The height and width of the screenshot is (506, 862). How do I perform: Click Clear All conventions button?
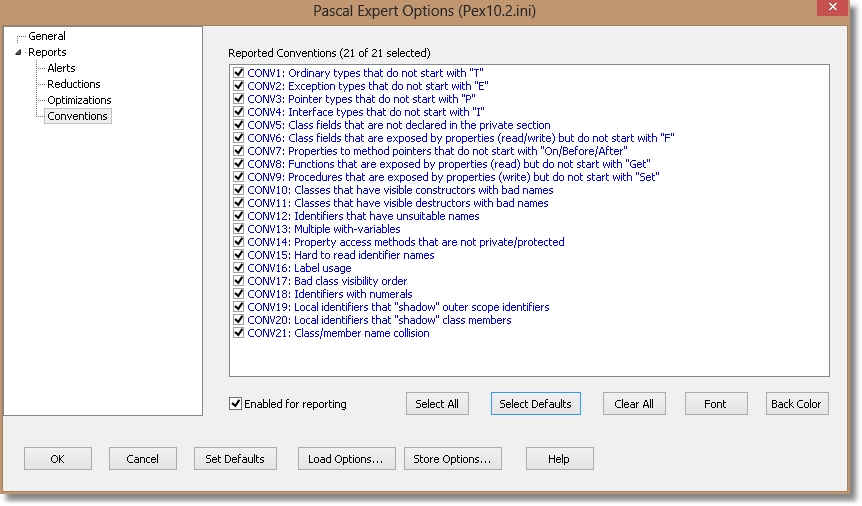coord(634,404)
